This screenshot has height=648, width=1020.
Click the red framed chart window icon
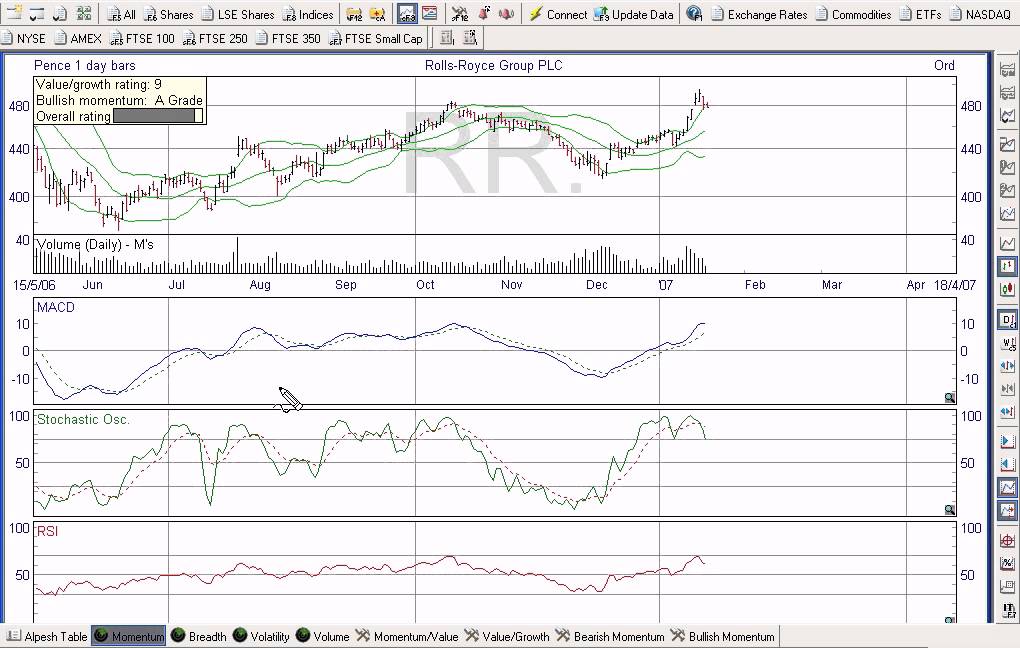click(x=429, y=14)
